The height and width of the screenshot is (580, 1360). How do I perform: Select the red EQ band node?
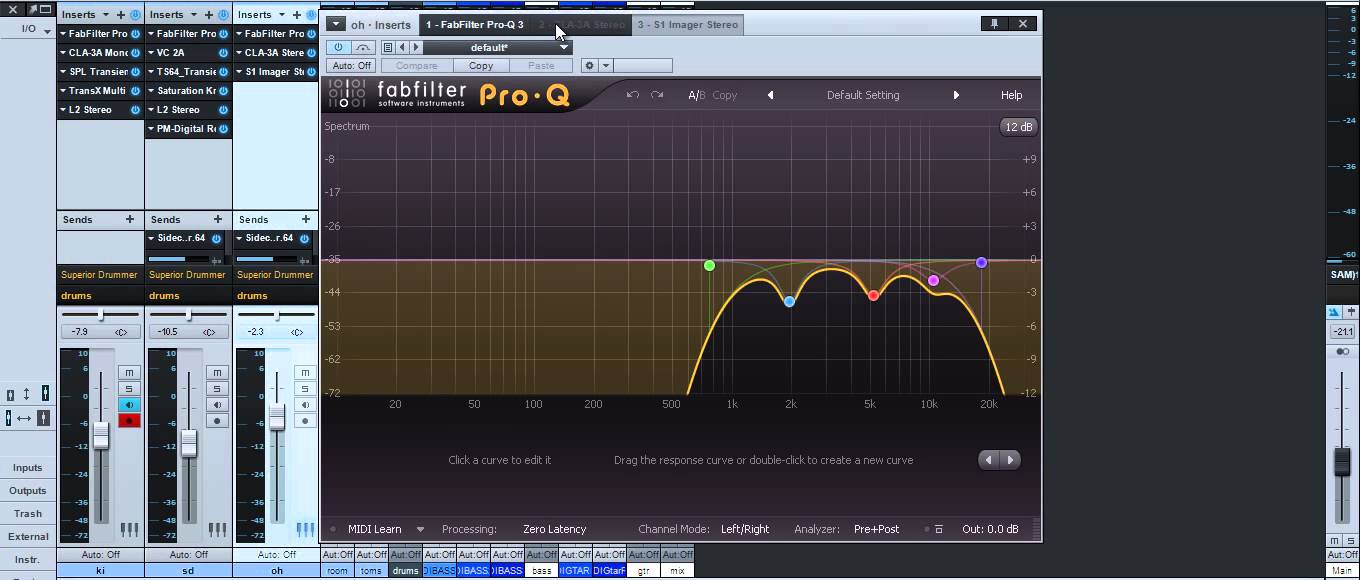(873, 295)
